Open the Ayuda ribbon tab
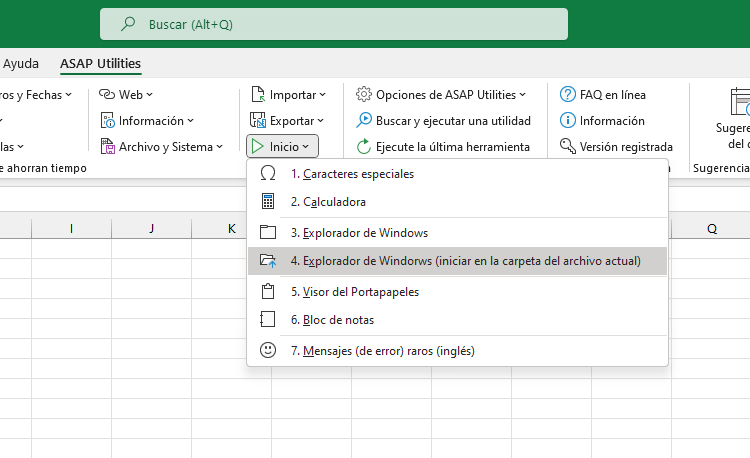 [21, 64]
